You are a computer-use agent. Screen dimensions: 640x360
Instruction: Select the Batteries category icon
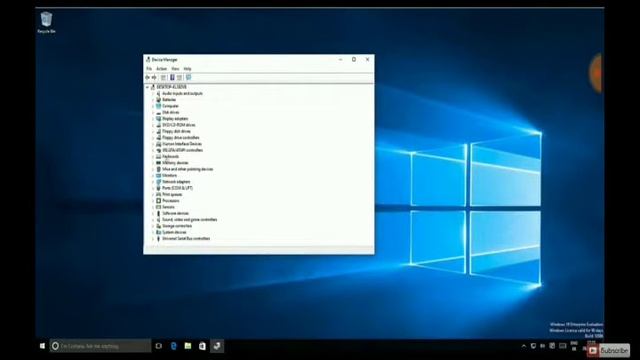point(158,100)
